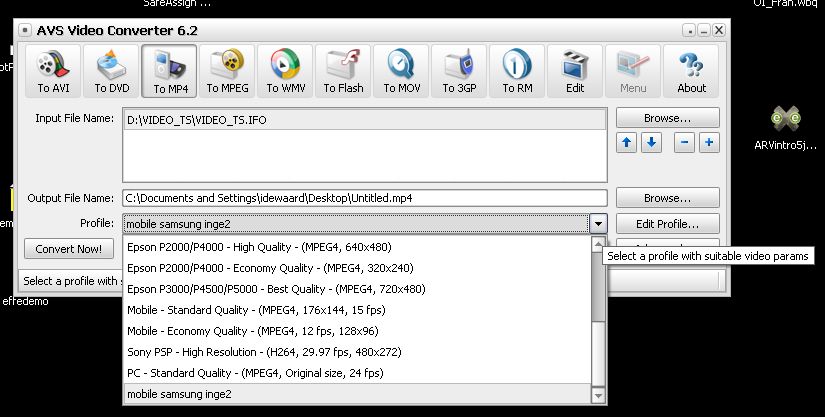Open the Edit Profile dialog
The image size is (825, 417).
click(668, 224)
